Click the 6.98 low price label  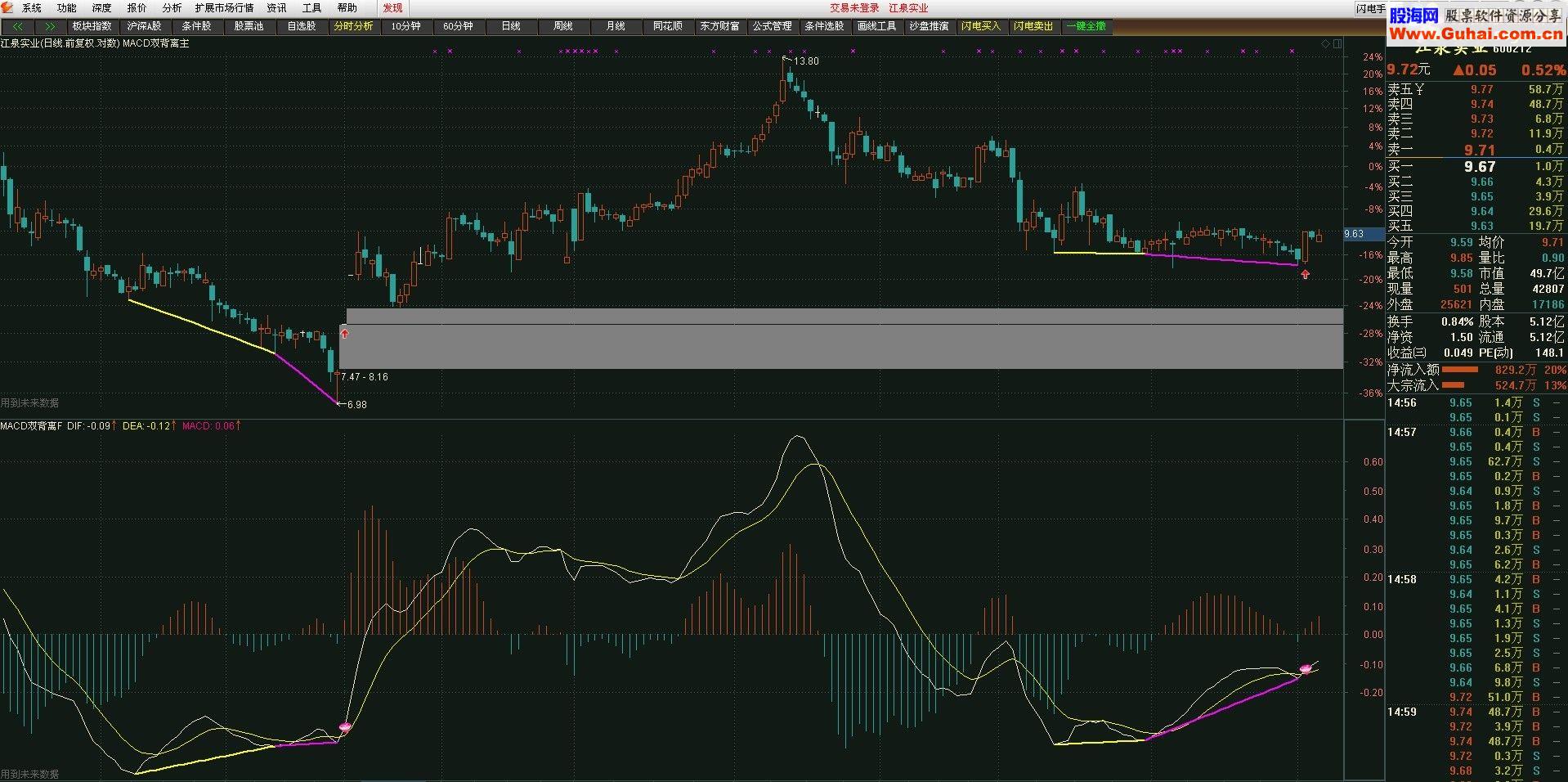click(x=357, y=405)
